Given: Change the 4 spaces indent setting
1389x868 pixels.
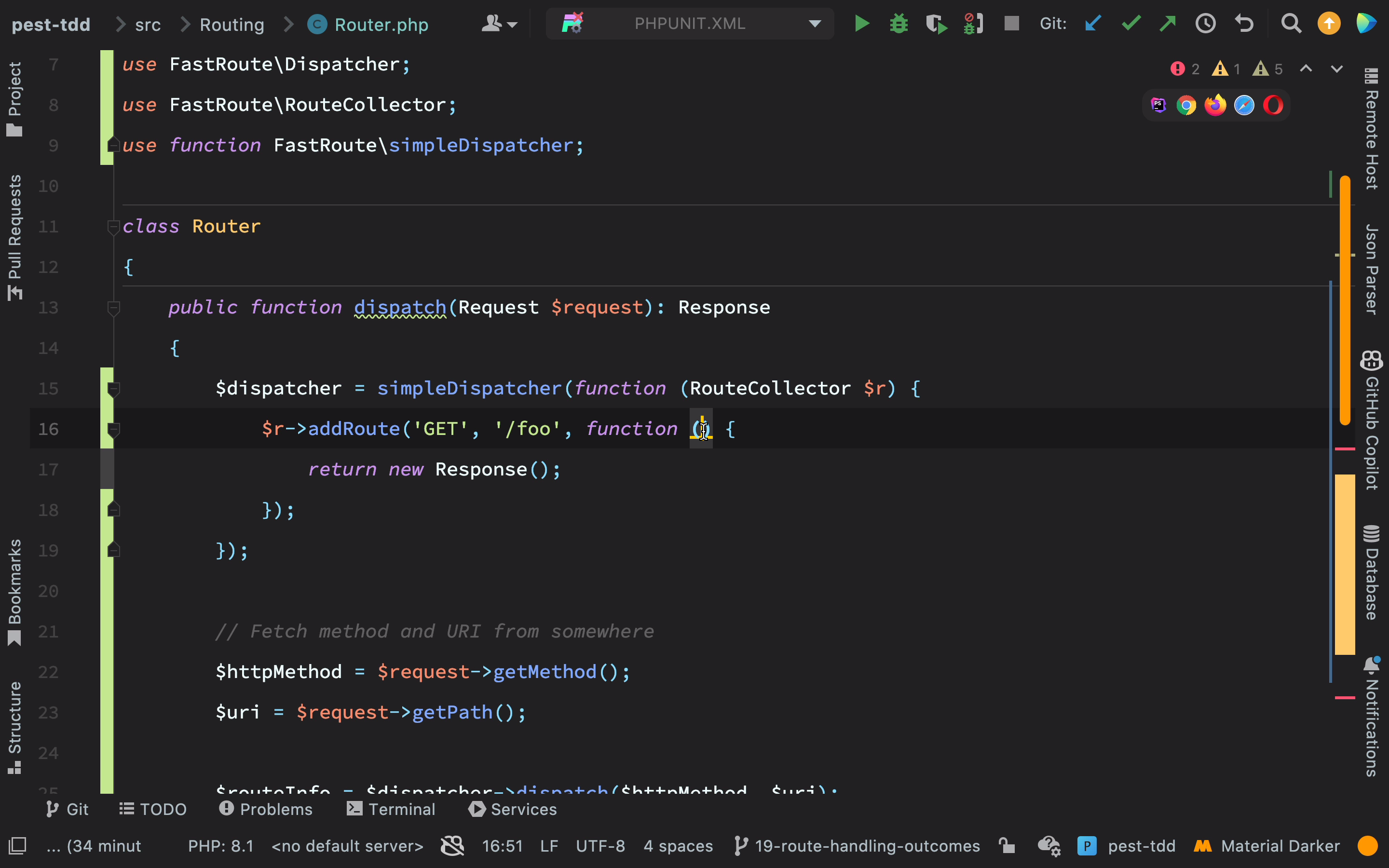Looking at the screenshot, I should [x=678, y=846].
